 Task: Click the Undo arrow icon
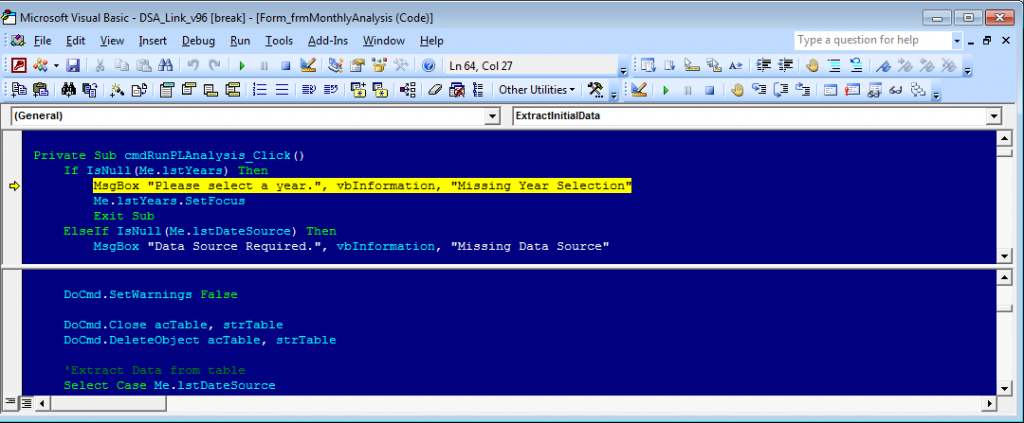[193, 65]
